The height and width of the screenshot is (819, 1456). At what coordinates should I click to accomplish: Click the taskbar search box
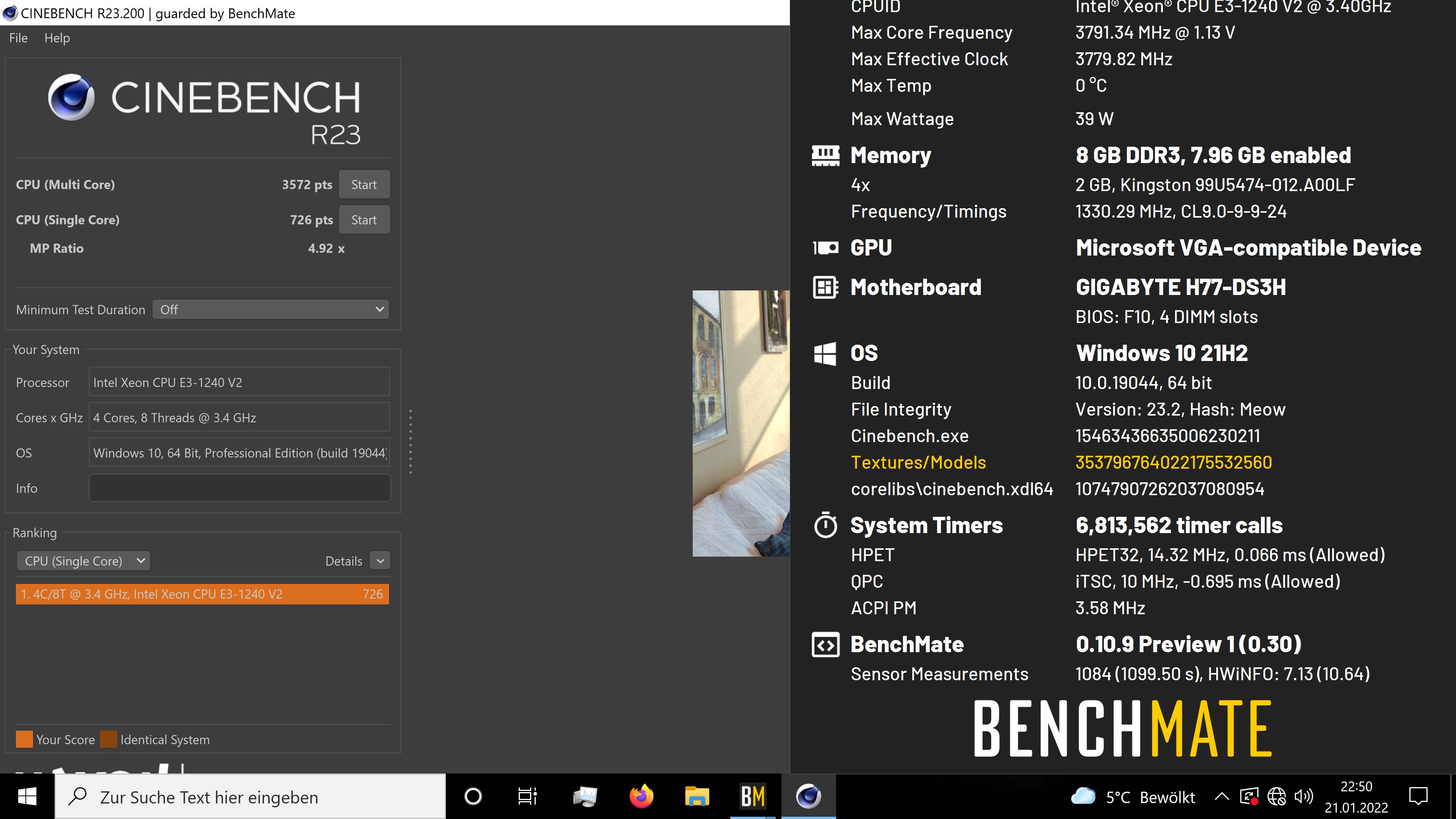pos(250,796)
